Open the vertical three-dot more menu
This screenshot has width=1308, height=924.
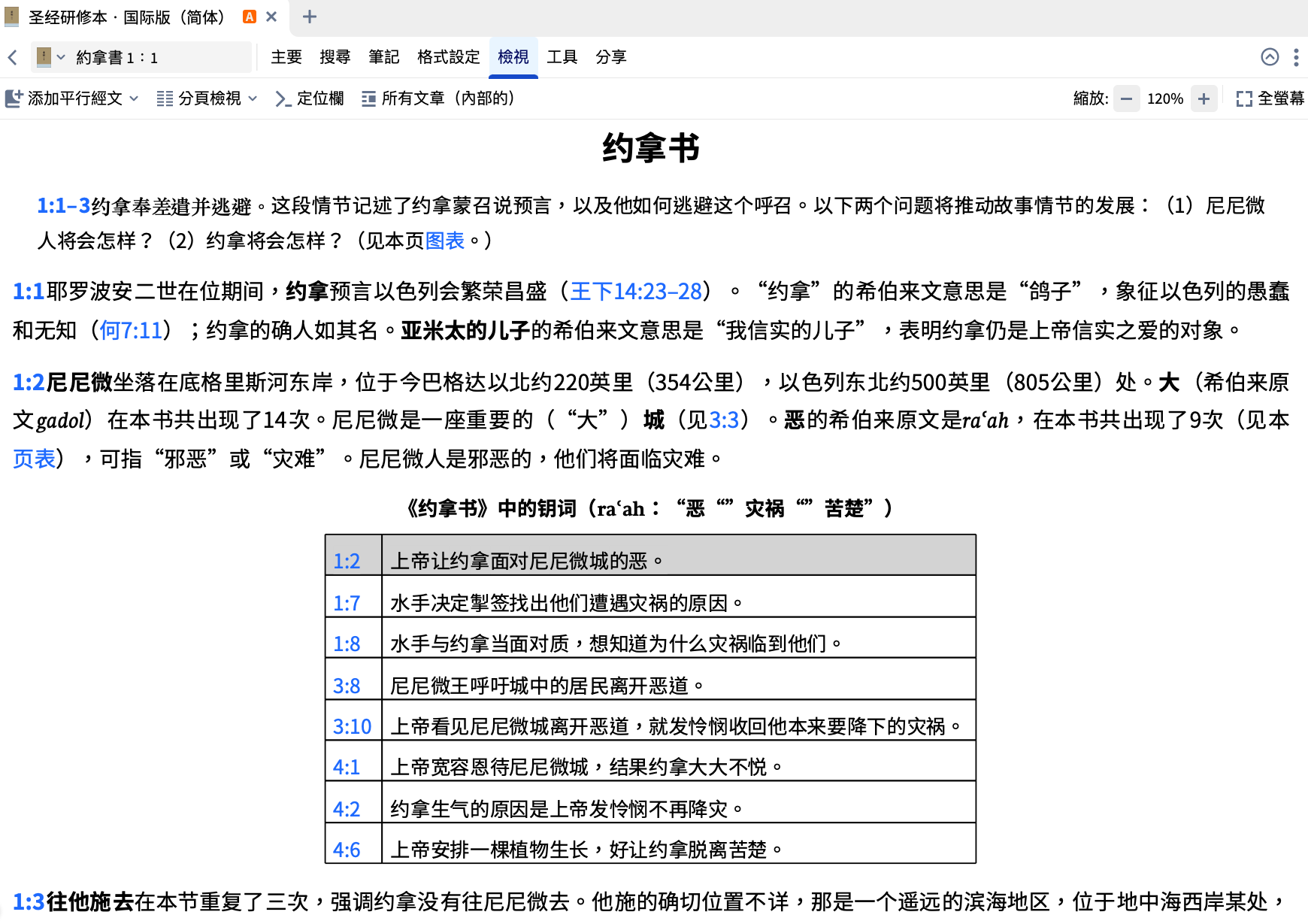(1296, 57)
